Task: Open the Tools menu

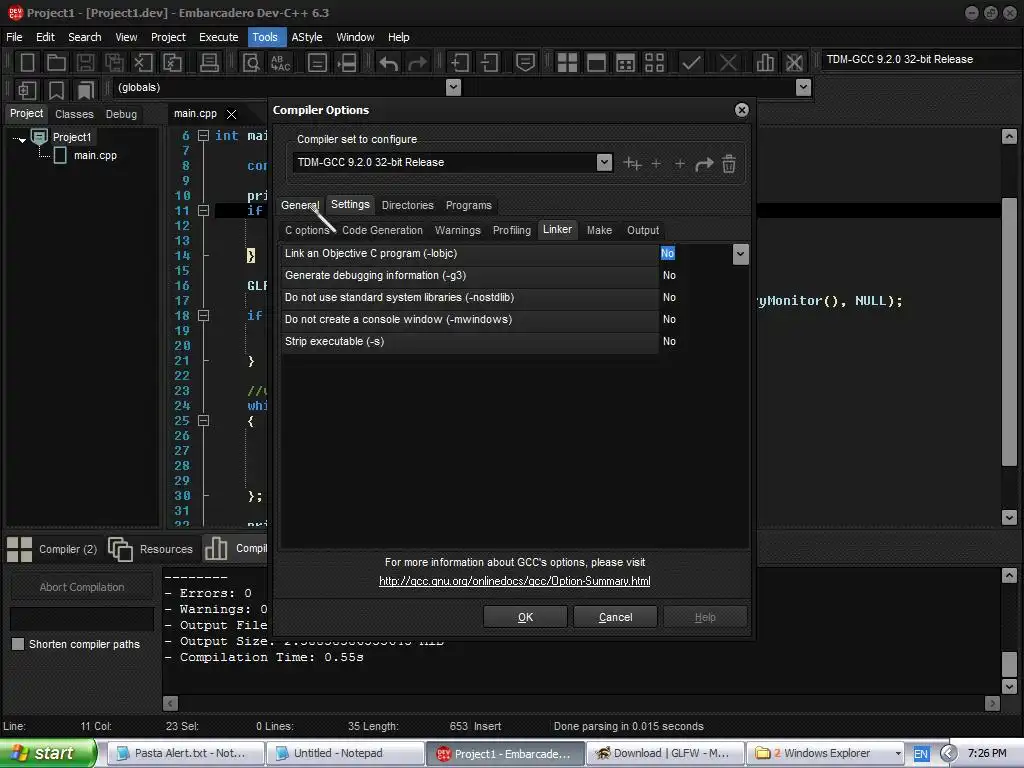Action: click(264, 37)
